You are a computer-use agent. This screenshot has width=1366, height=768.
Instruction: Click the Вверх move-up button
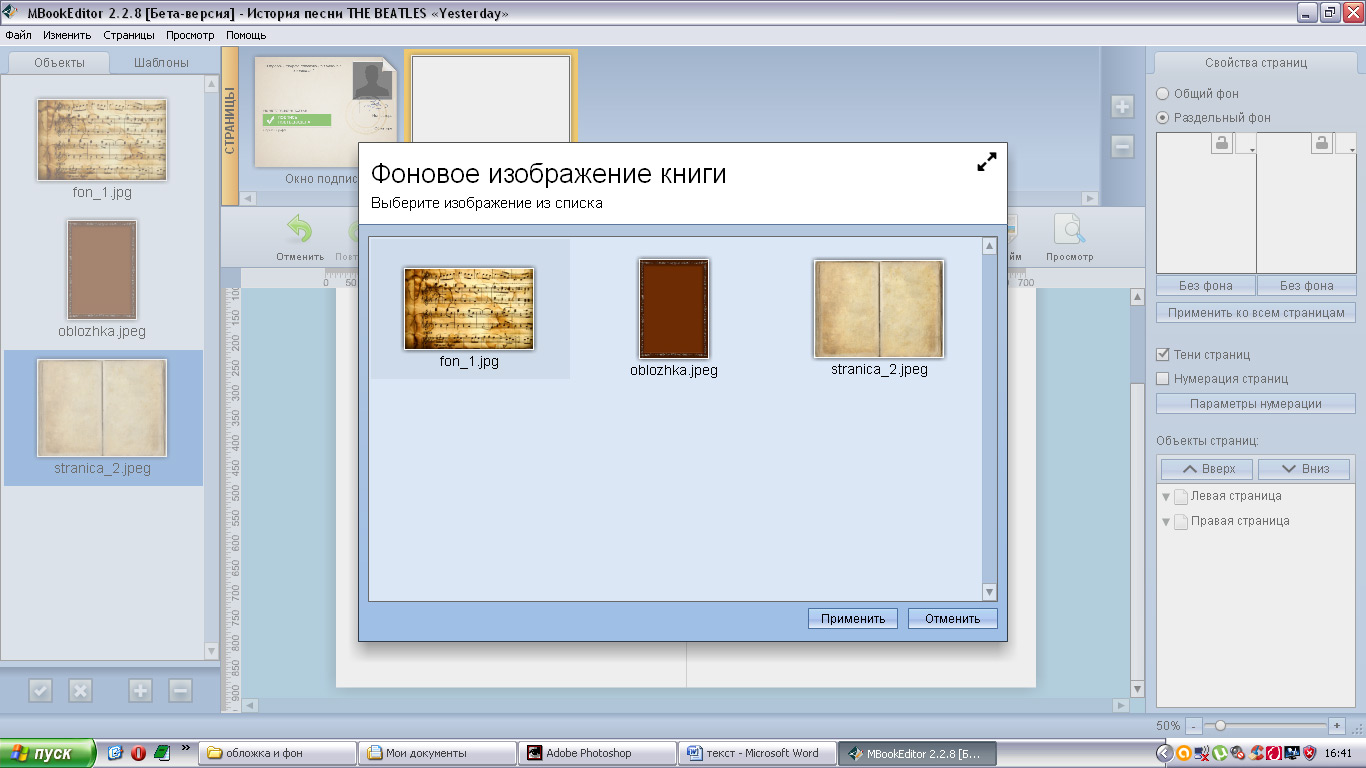[1208, 468]
